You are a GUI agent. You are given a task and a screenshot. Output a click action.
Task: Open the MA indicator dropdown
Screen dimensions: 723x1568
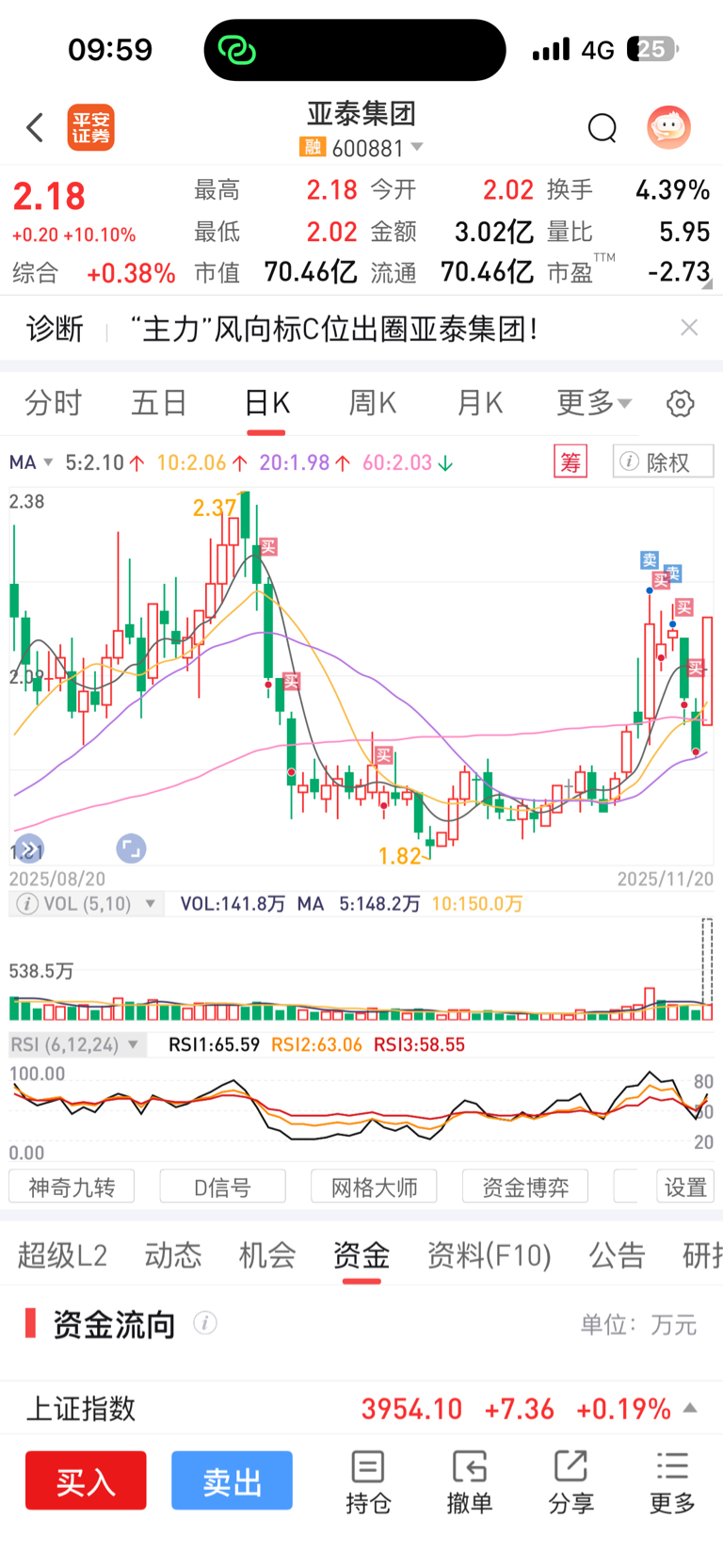coord(31,462)
